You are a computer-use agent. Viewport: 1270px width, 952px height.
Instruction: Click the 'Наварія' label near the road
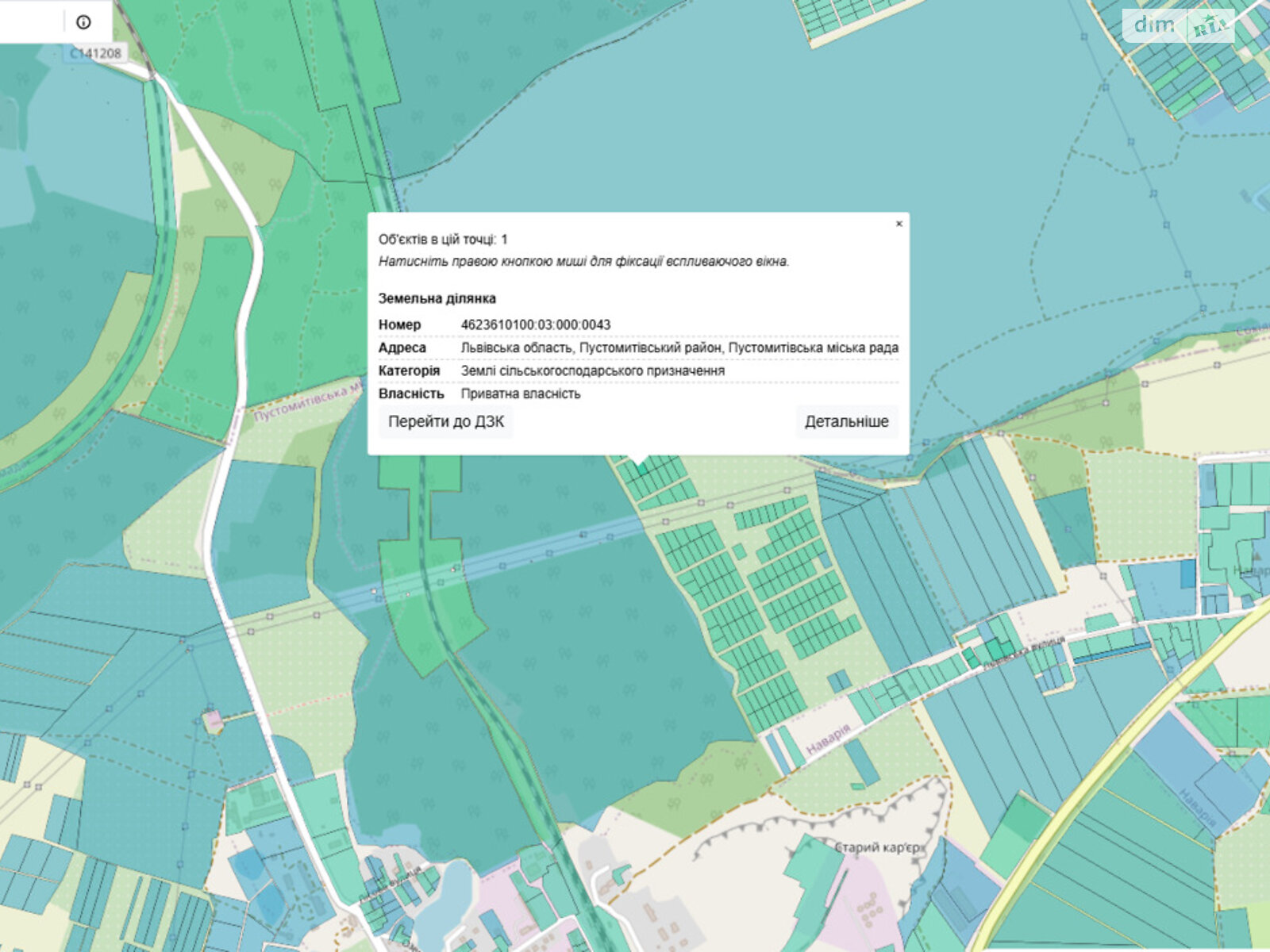click(829, 739)
